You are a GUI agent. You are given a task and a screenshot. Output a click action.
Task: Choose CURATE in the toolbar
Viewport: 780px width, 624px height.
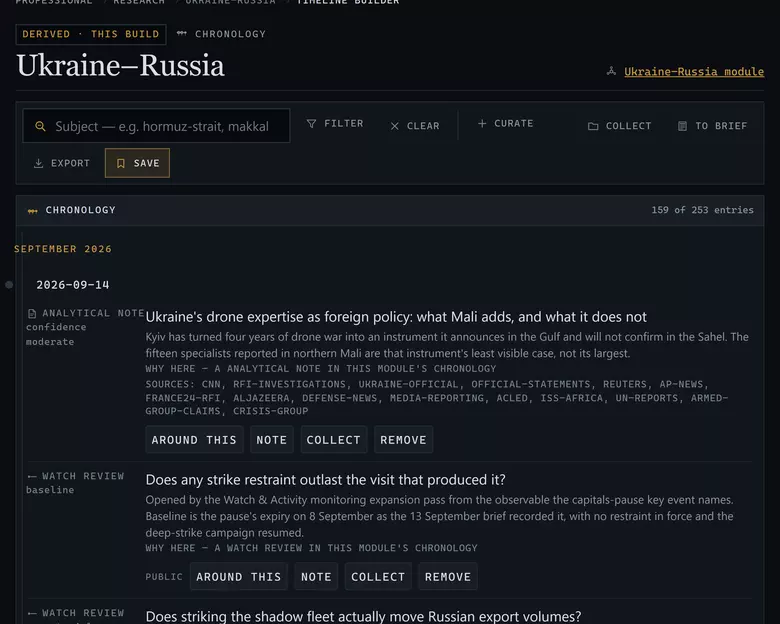point(505,123)
